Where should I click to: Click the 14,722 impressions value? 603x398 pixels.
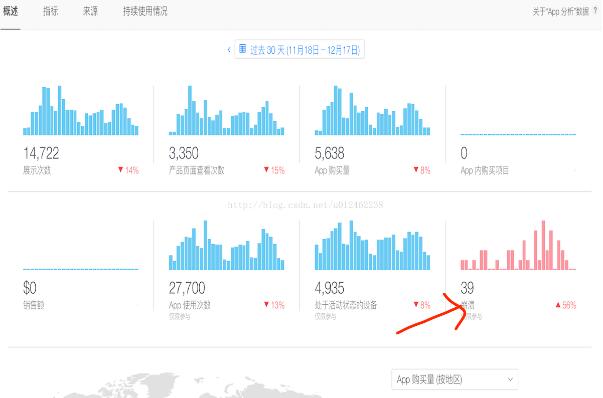tap(41, 153)
